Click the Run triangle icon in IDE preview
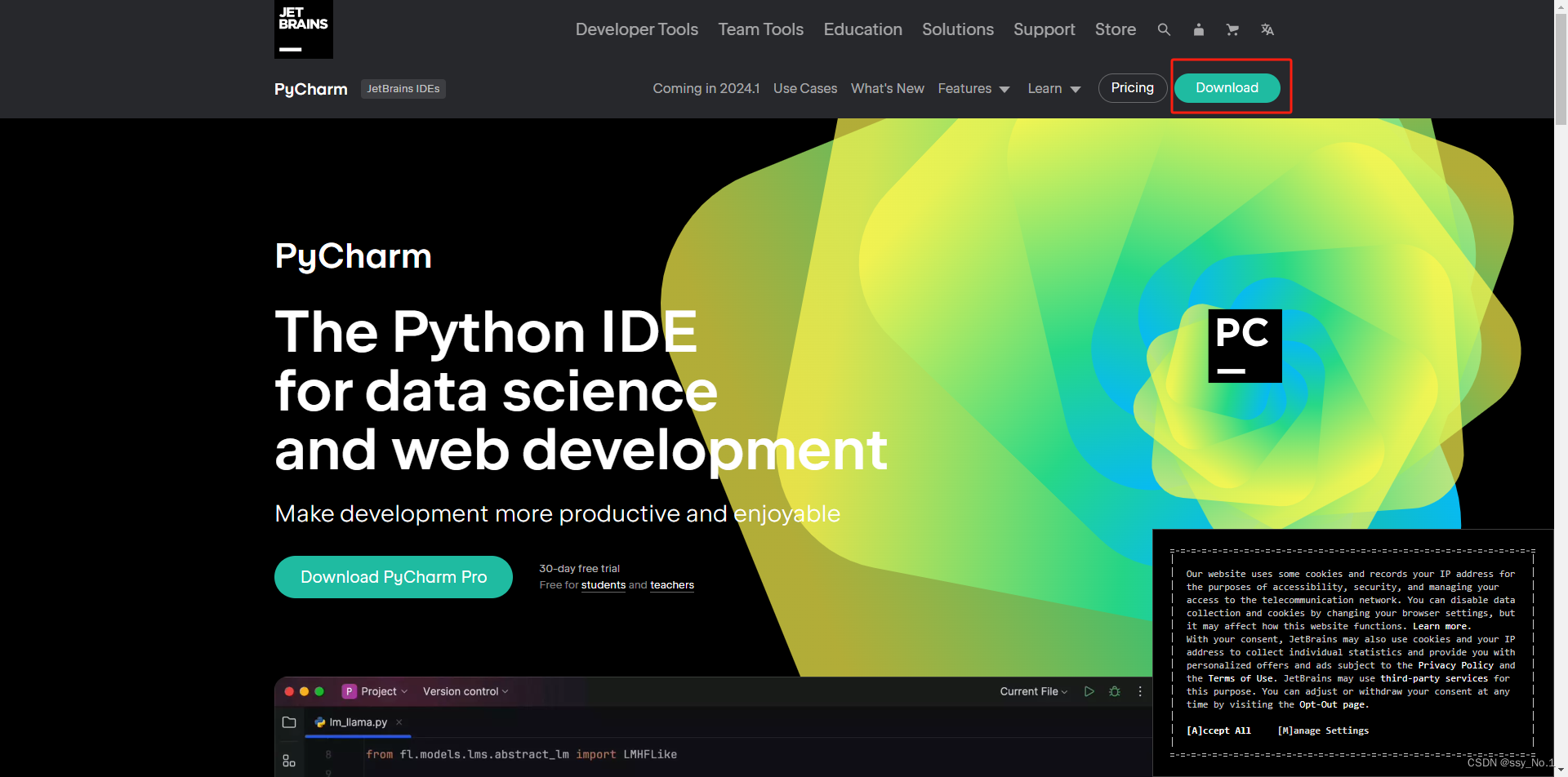Viewport: 1568px width, 777px height. pyautogui.click(x=1089, y=691)
